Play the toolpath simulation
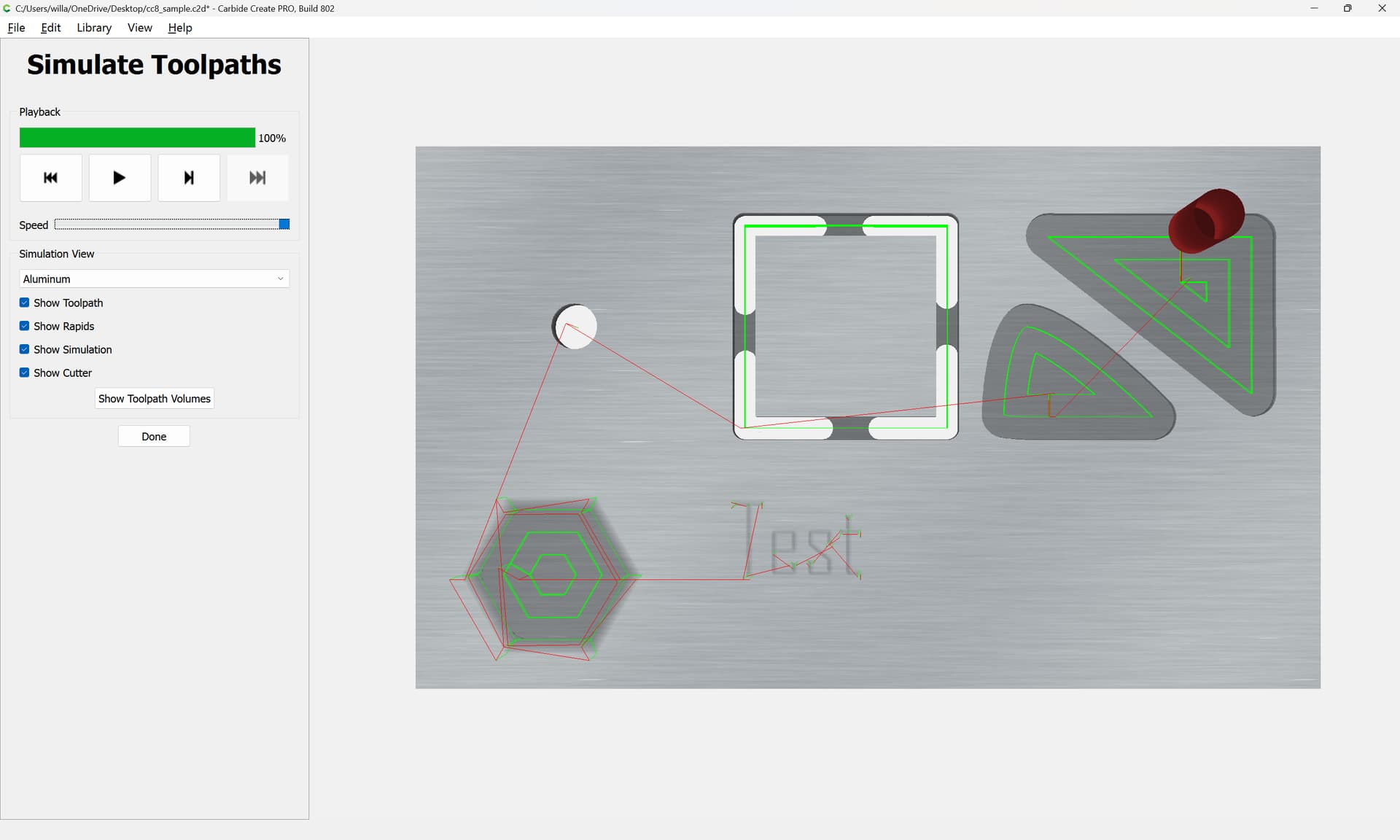 tap(120, 177)
